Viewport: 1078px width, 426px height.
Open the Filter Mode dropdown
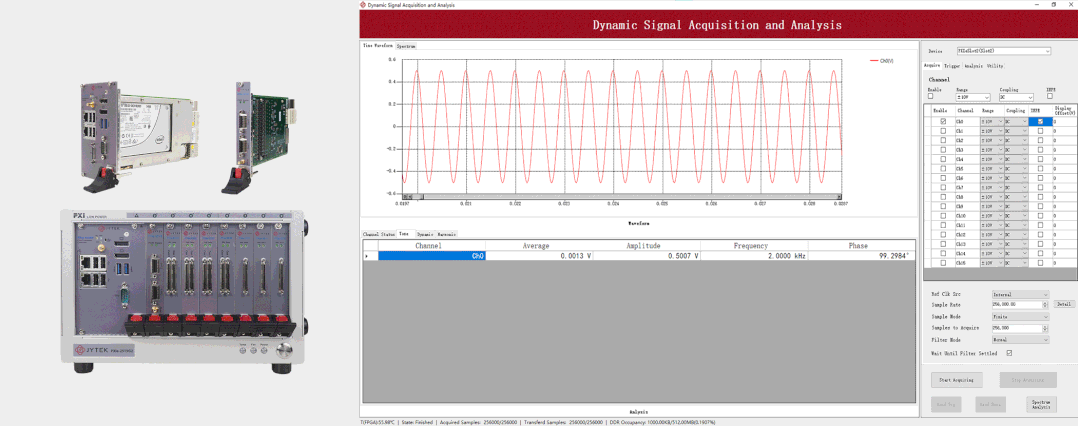point(1020,339)
